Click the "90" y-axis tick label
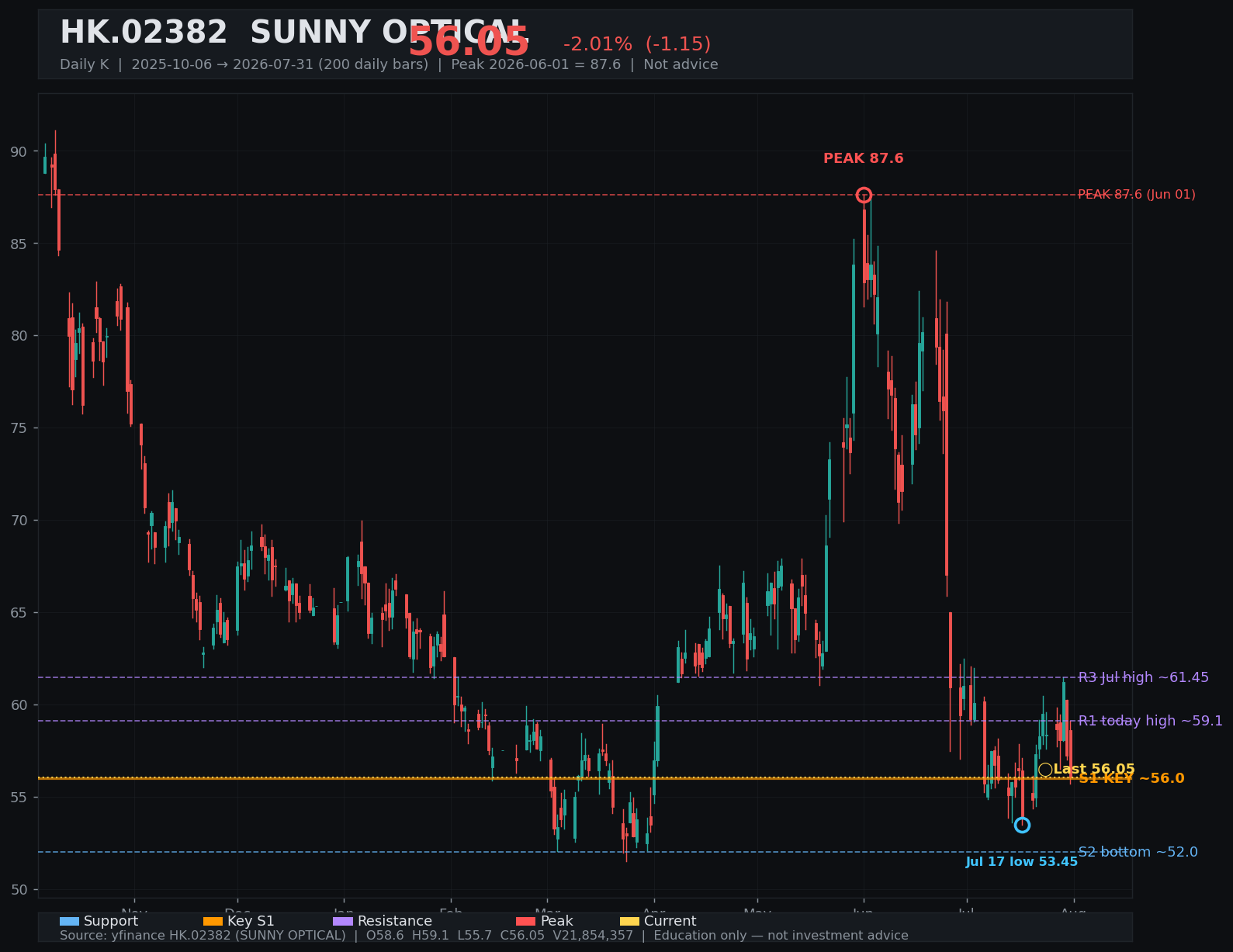The image size is (1233, 952). coord(19,152)
